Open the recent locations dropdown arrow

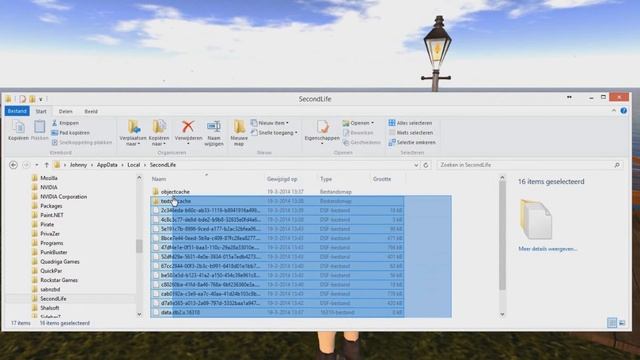pos(37,165)
